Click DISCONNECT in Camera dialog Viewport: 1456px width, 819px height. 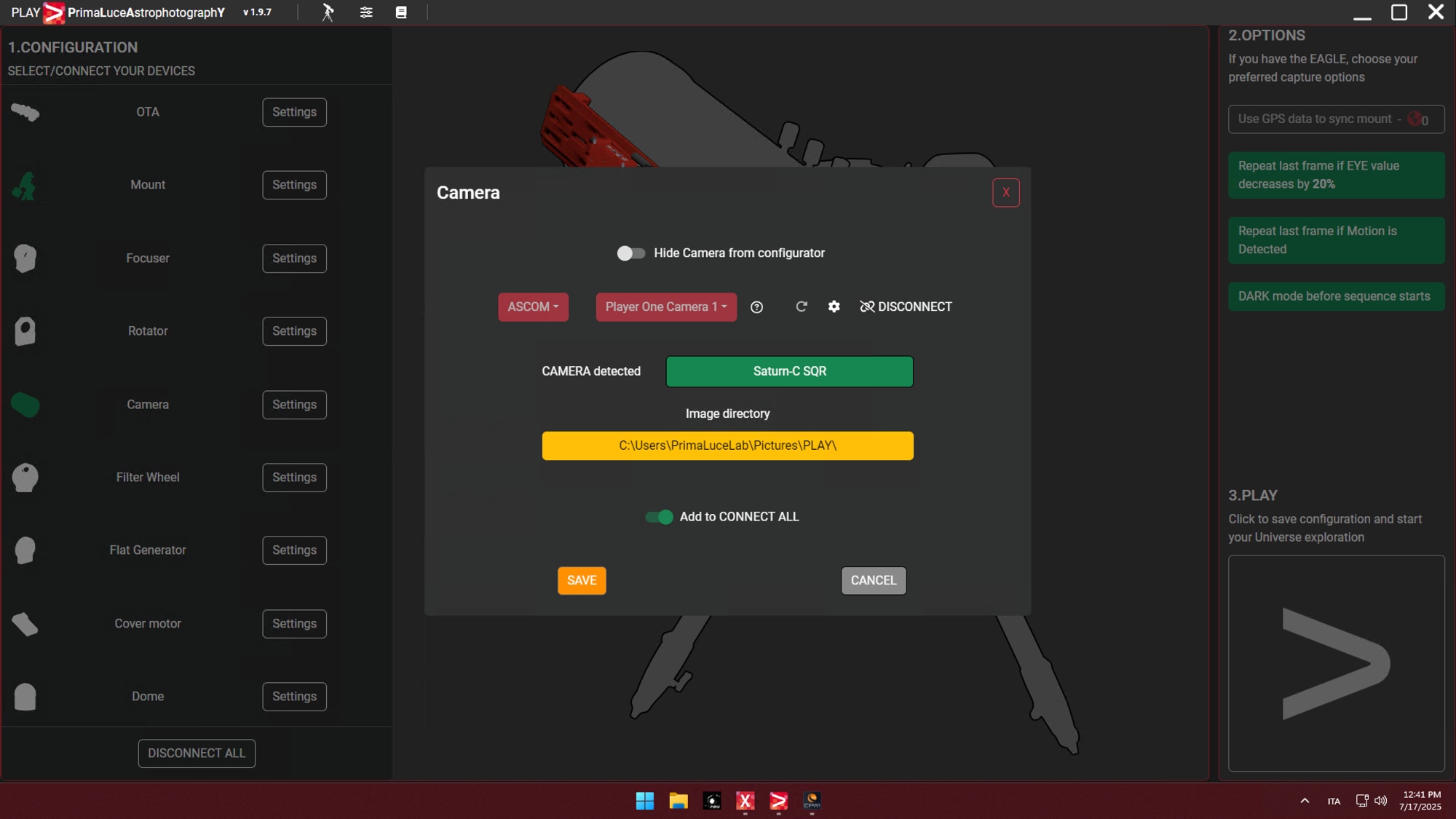(906, 307)
